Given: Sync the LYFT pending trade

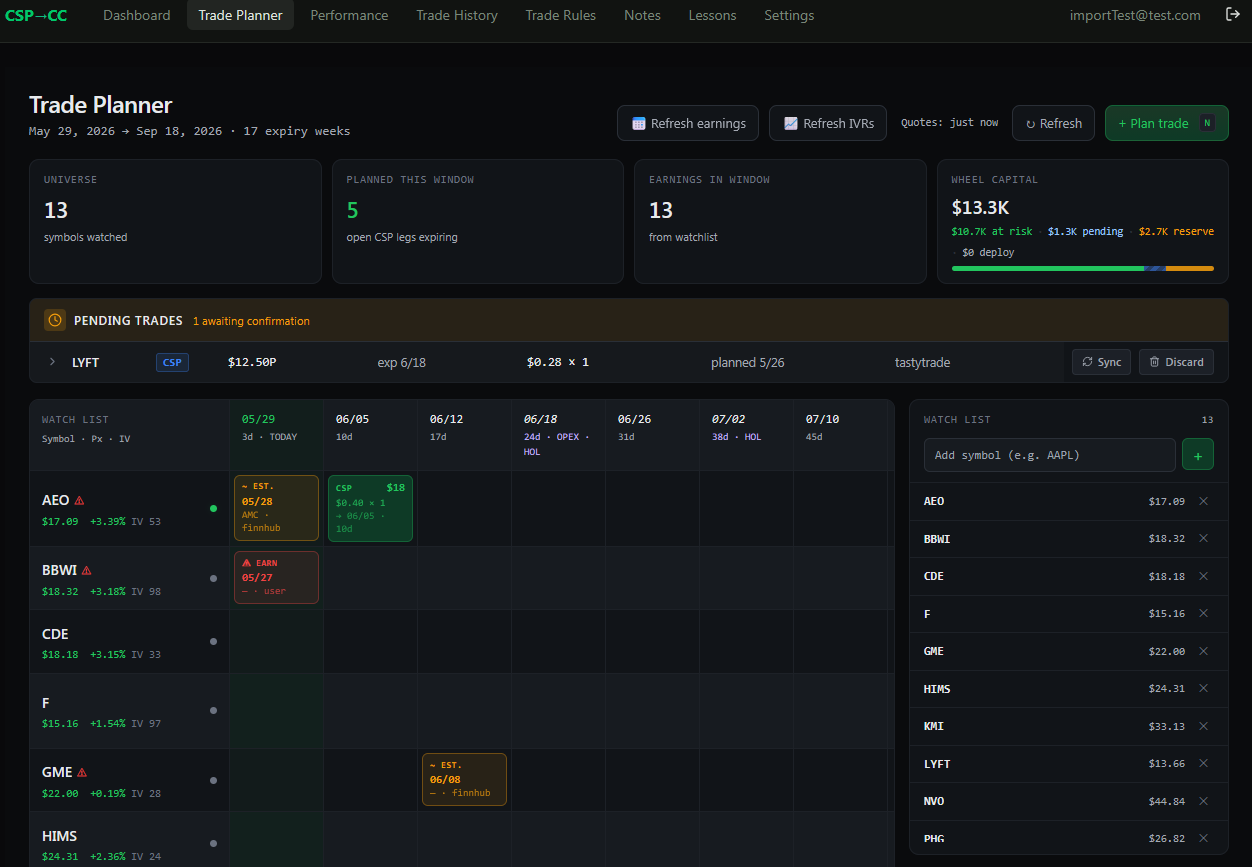Looking at the screenshot, I should coord(1101,362).
